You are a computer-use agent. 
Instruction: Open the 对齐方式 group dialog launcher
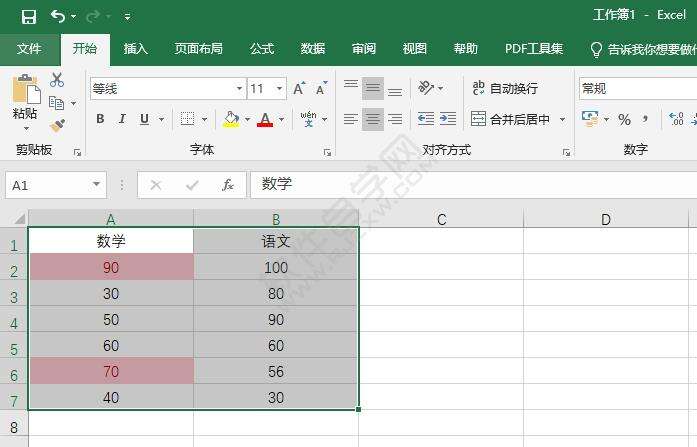[566, 152]
